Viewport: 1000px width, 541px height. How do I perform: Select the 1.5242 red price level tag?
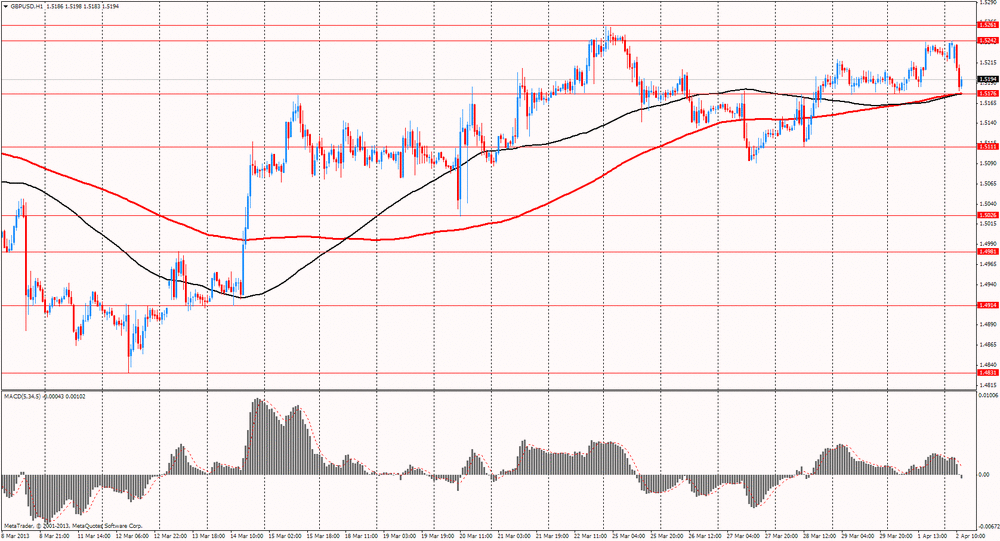tap(987, 40)
